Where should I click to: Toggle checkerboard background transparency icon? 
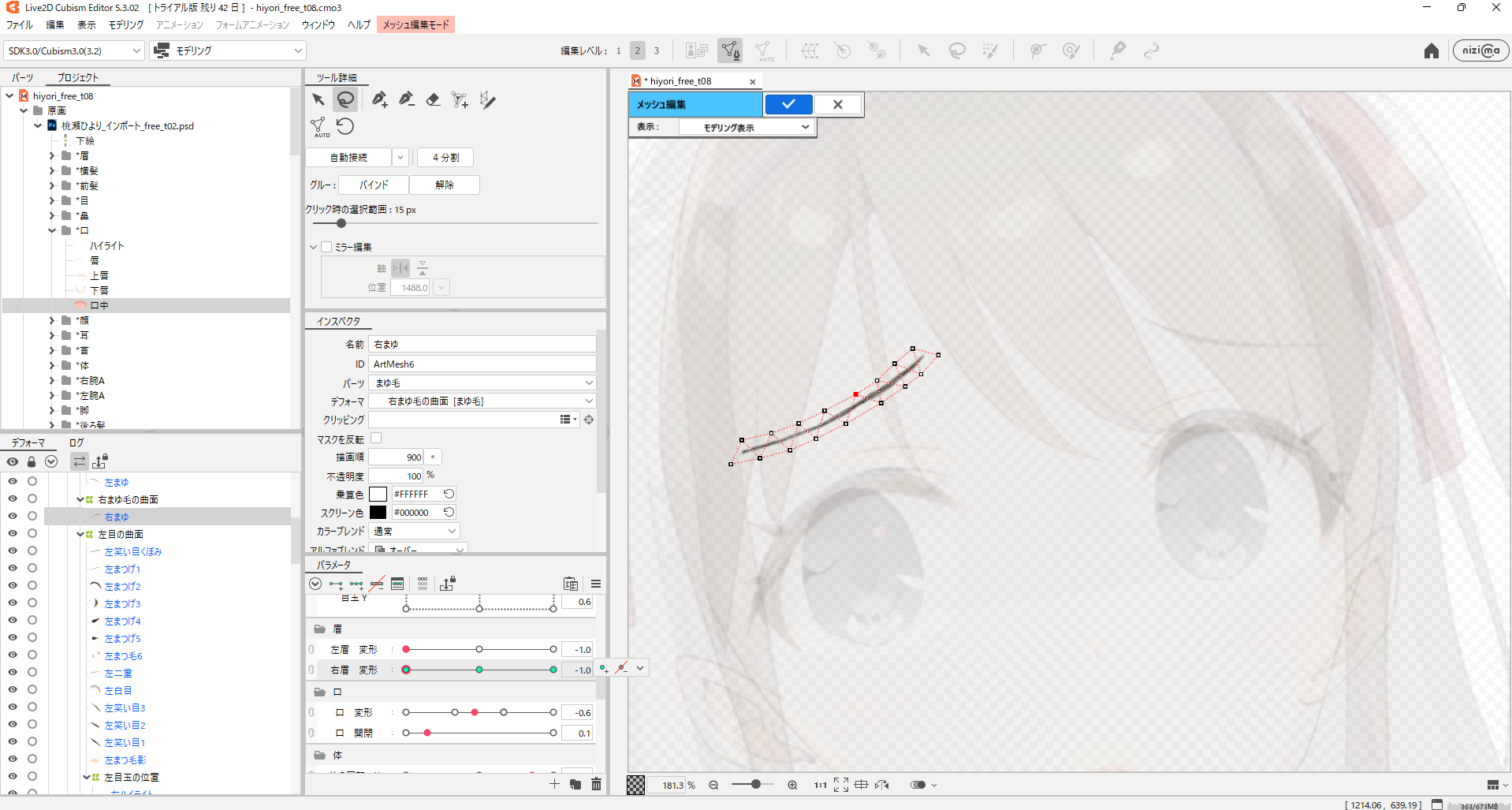coord(635,785)
